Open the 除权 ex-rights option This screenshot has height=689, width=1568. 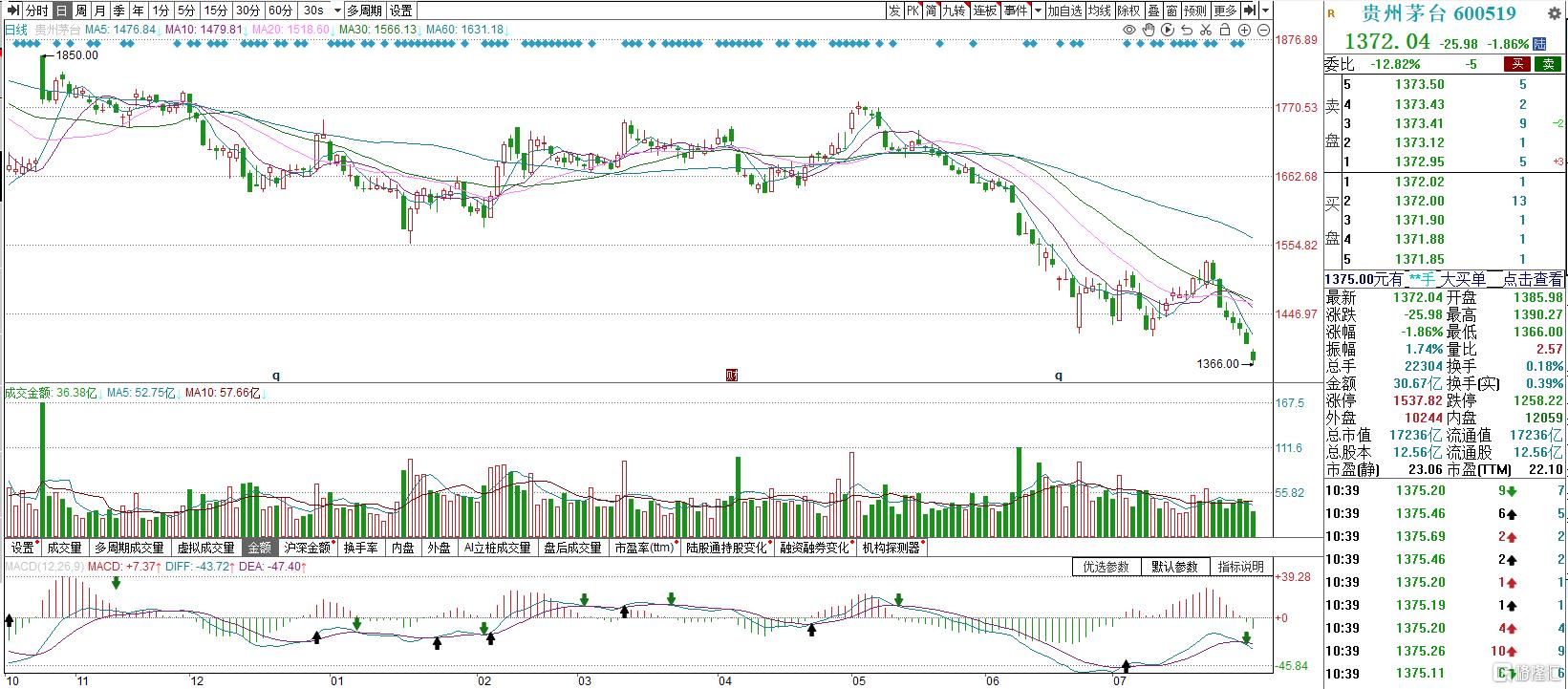(1129, 11)
